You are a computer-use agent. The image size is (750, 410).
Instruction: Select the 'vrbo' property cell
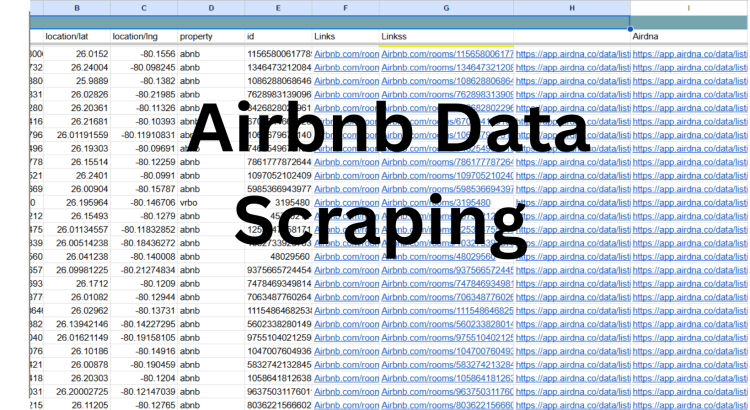[x=211, y=202]
